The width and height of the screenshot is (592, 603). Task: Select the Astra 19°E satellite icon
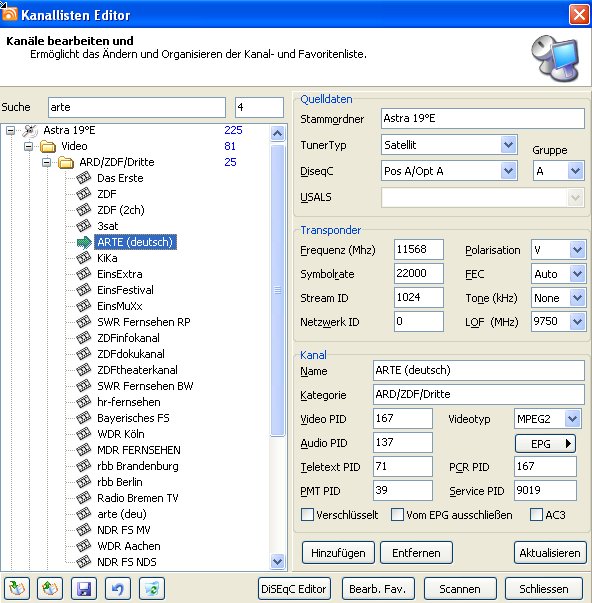30,131
